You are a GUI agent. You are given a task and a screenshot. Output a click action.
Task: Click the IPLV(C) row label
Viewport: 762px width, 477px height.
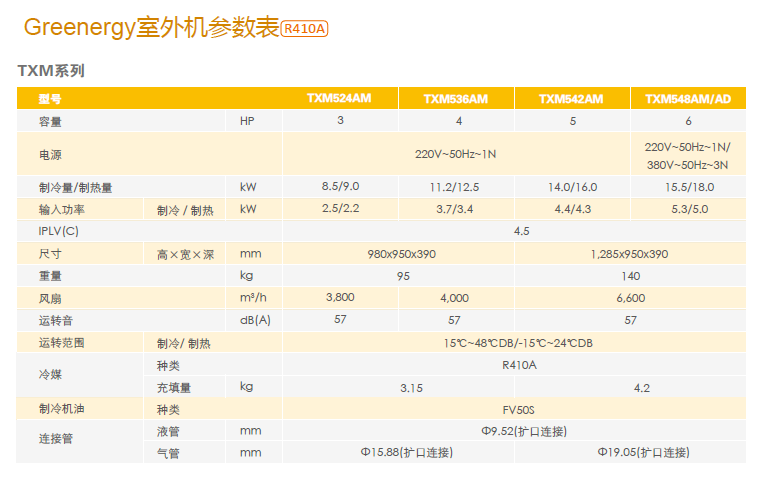point(58,231)
